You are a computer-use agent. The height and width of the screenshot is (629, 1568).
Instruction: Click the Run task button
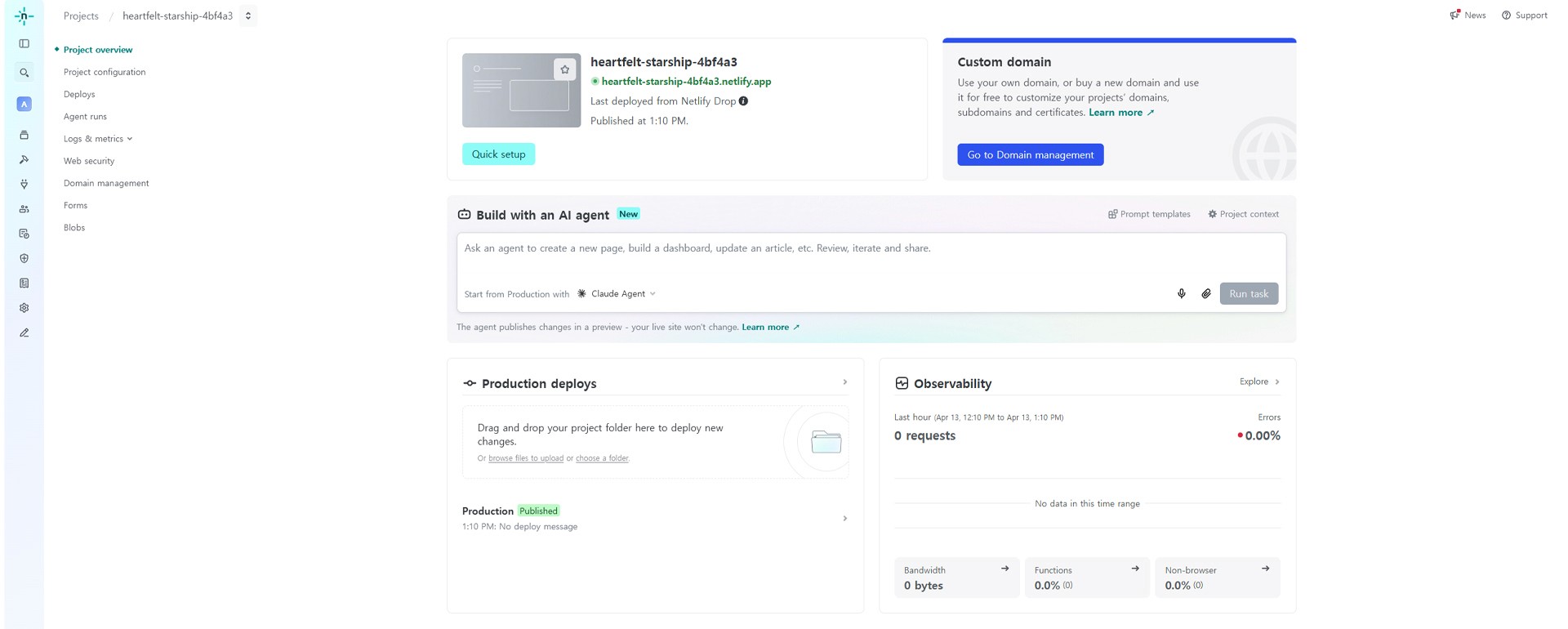click(x=1249, y=294)
